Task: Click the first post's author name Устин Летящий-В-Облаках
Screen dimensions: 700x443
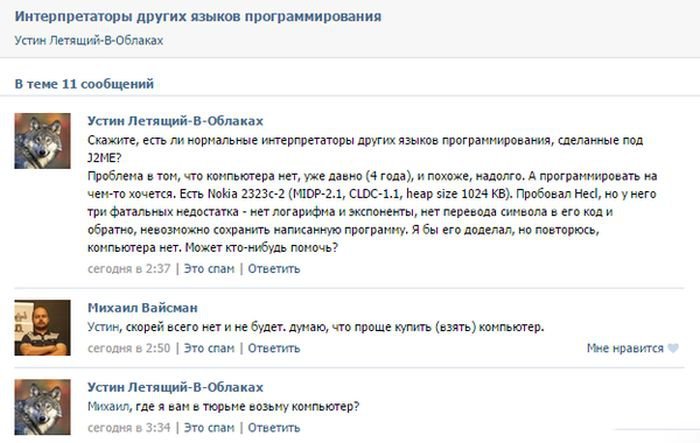Action: [175, 120]
